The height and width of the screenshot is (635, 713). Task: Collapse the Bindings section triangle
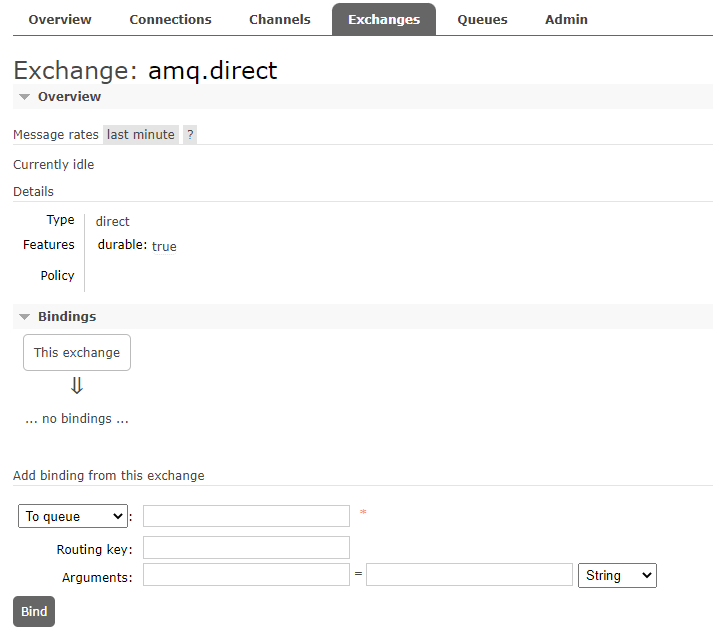tap(25, 317)
